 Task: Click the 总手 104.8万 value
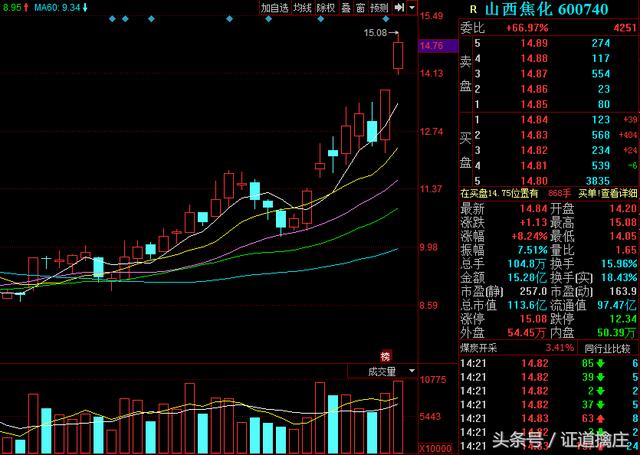[x=527, y=264]
